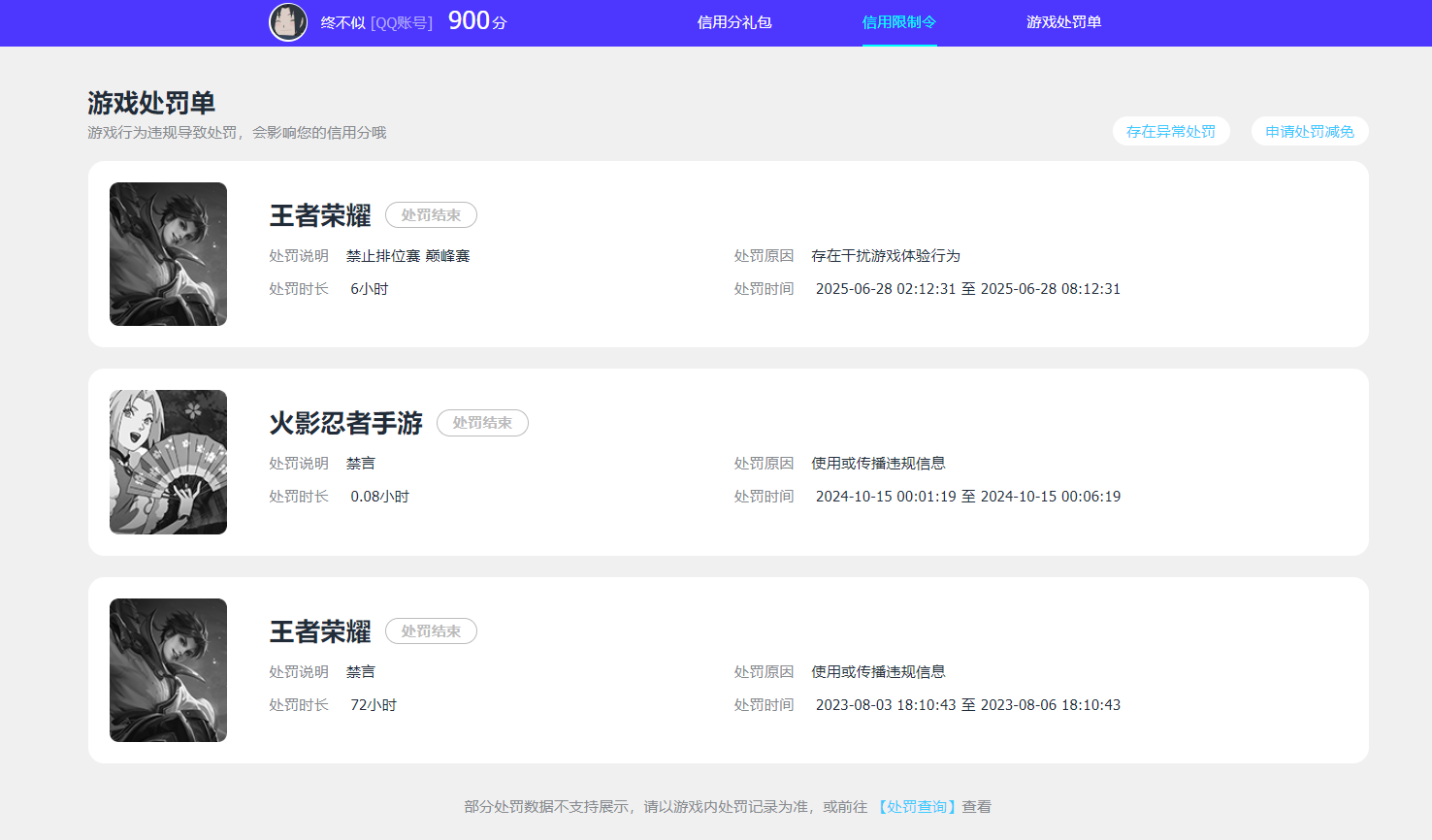This screenshot has height=840, width=1432.
Task: Click the 900分 credit score display
Action: [474, 20]
